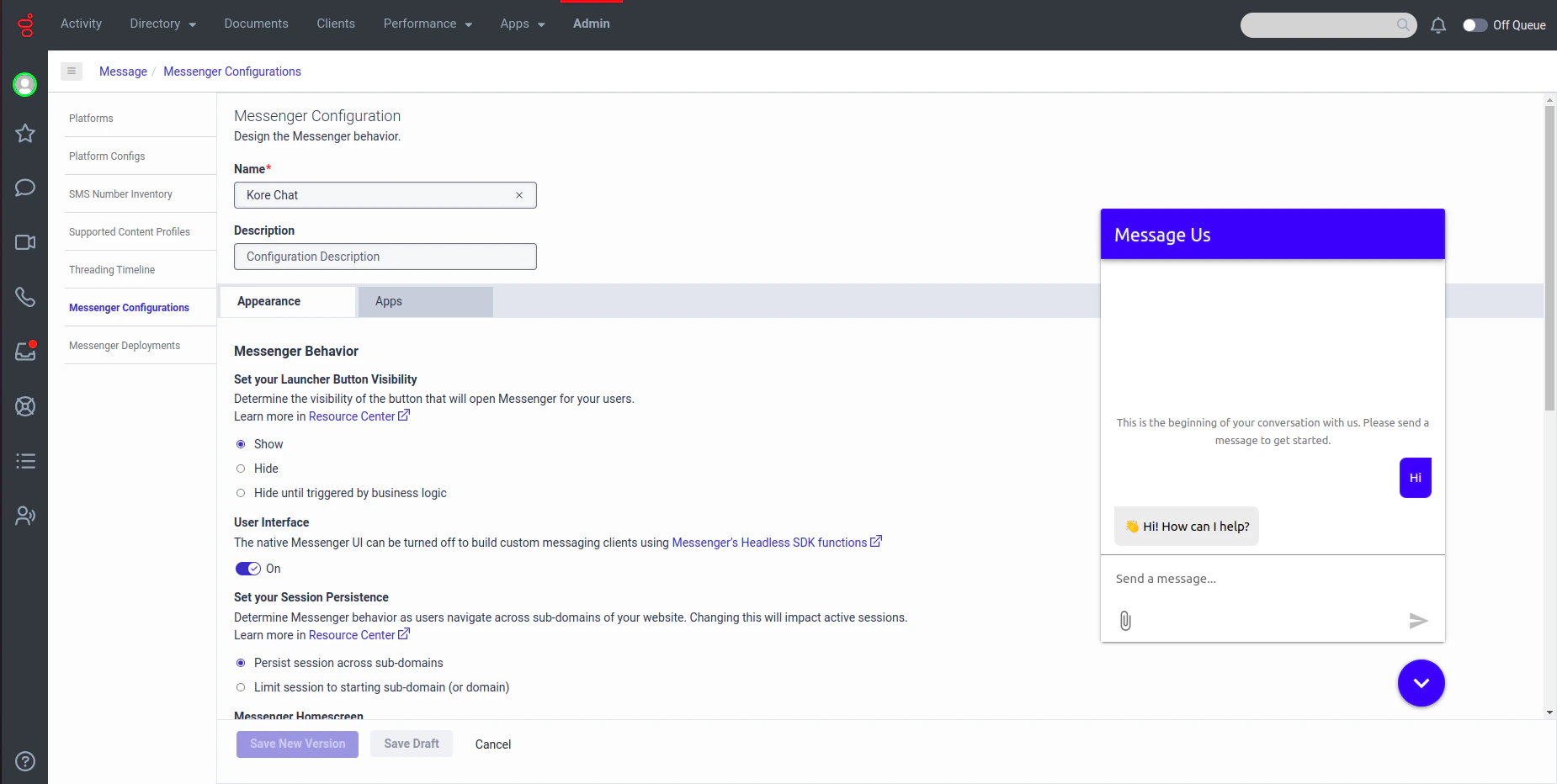This screenshot has height=784, width=1557.
Task: Click the global search field
Action: tap(1321, 25)
